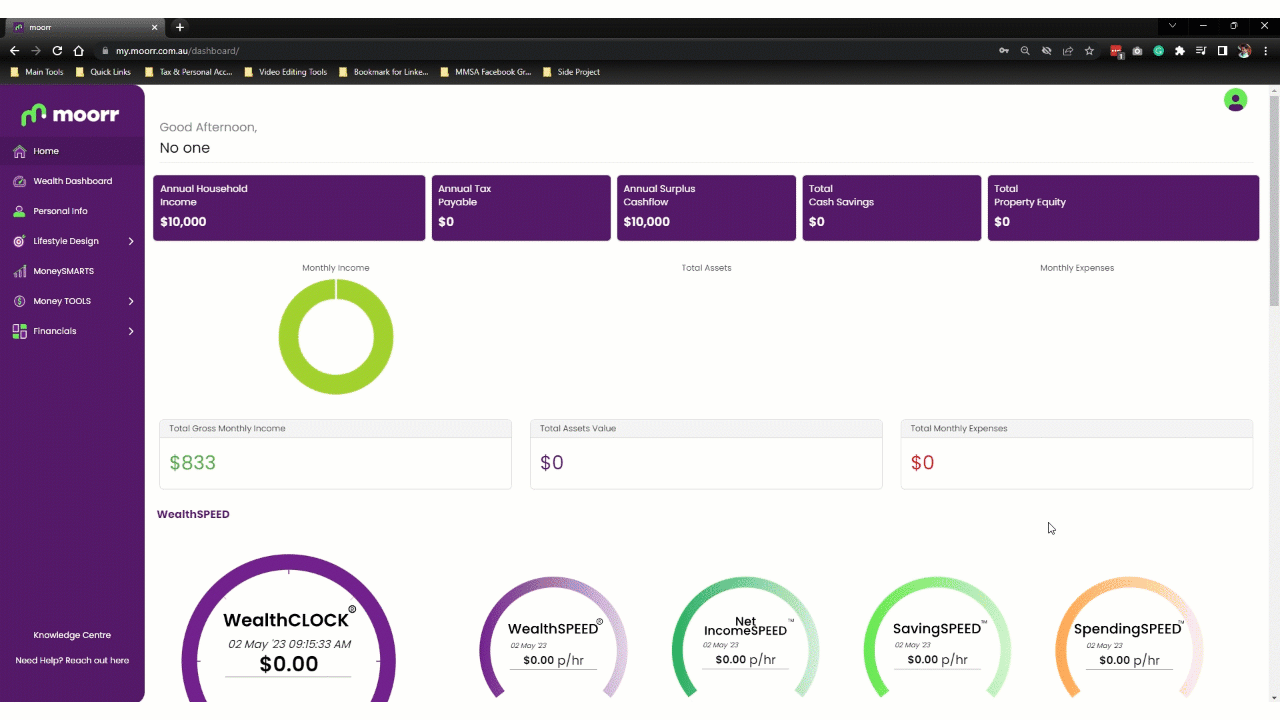The width and height of the screenshot is (1280, 720).
Task: Go back with browser back arrow
Action: [14, 50]
